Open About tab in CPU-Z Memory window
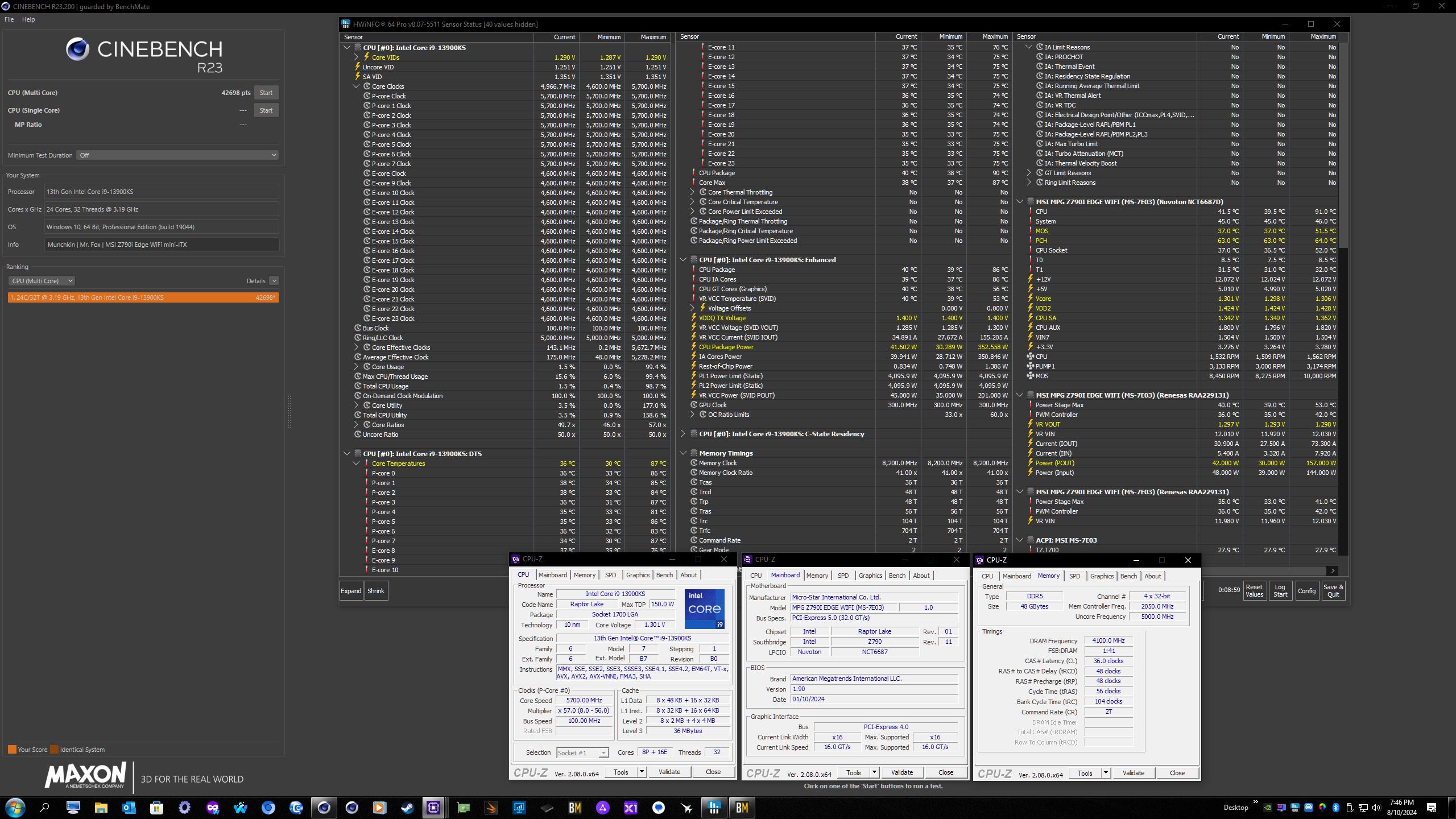 pos(1153,576)
